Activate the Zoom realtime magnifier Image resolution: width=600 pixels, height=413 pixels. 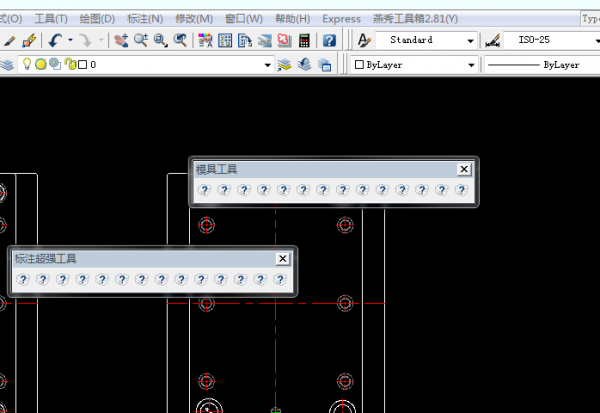pyautogui.click(x=141, y=40)
